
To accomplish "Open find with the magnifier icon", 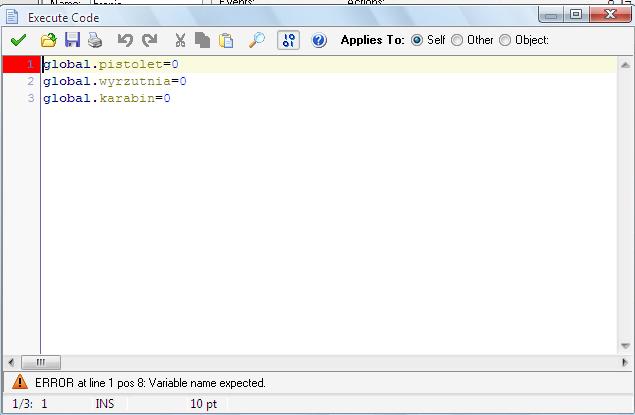I will [x=256, y=41].
